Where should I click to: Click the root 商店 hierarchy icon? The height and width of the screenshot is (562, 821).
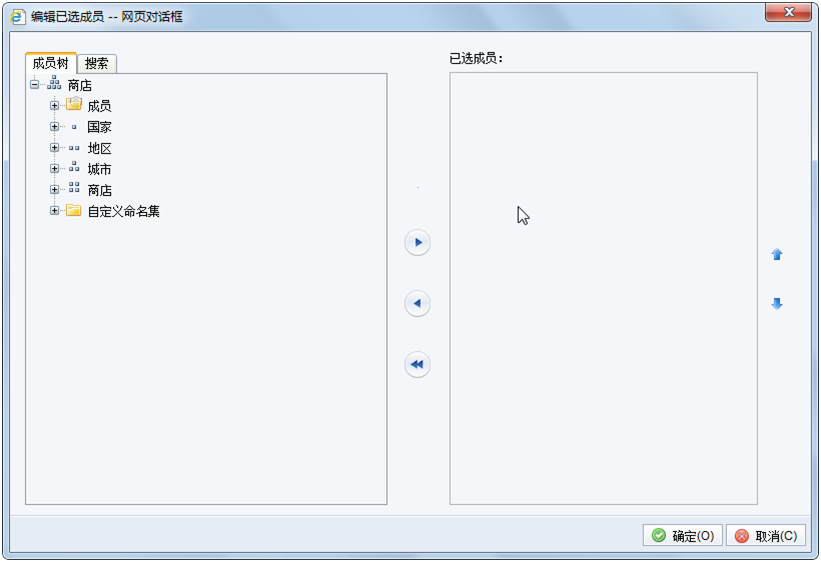click(x=54, y=83)
